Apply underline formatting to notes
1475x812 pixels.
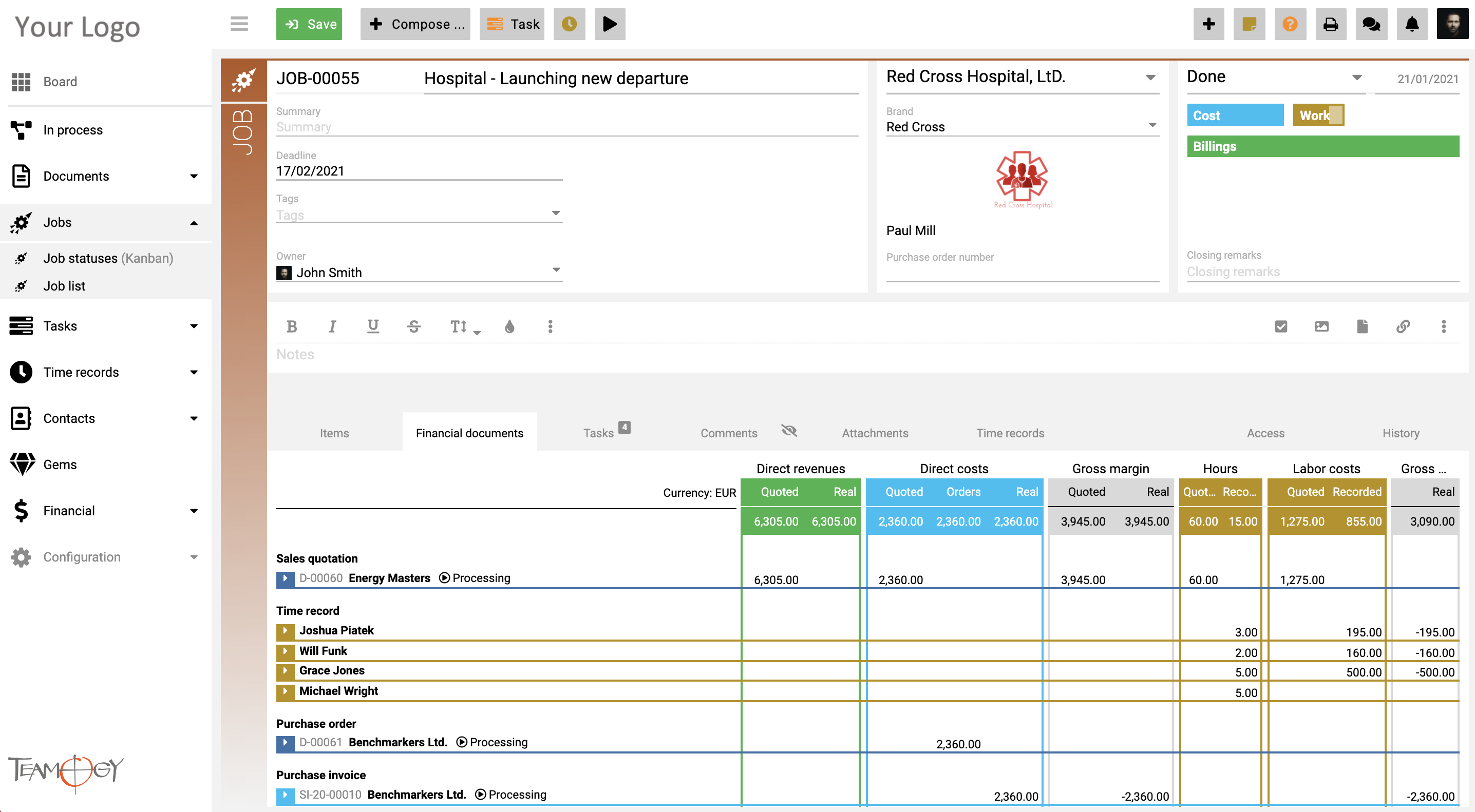[x=373, y=326]
